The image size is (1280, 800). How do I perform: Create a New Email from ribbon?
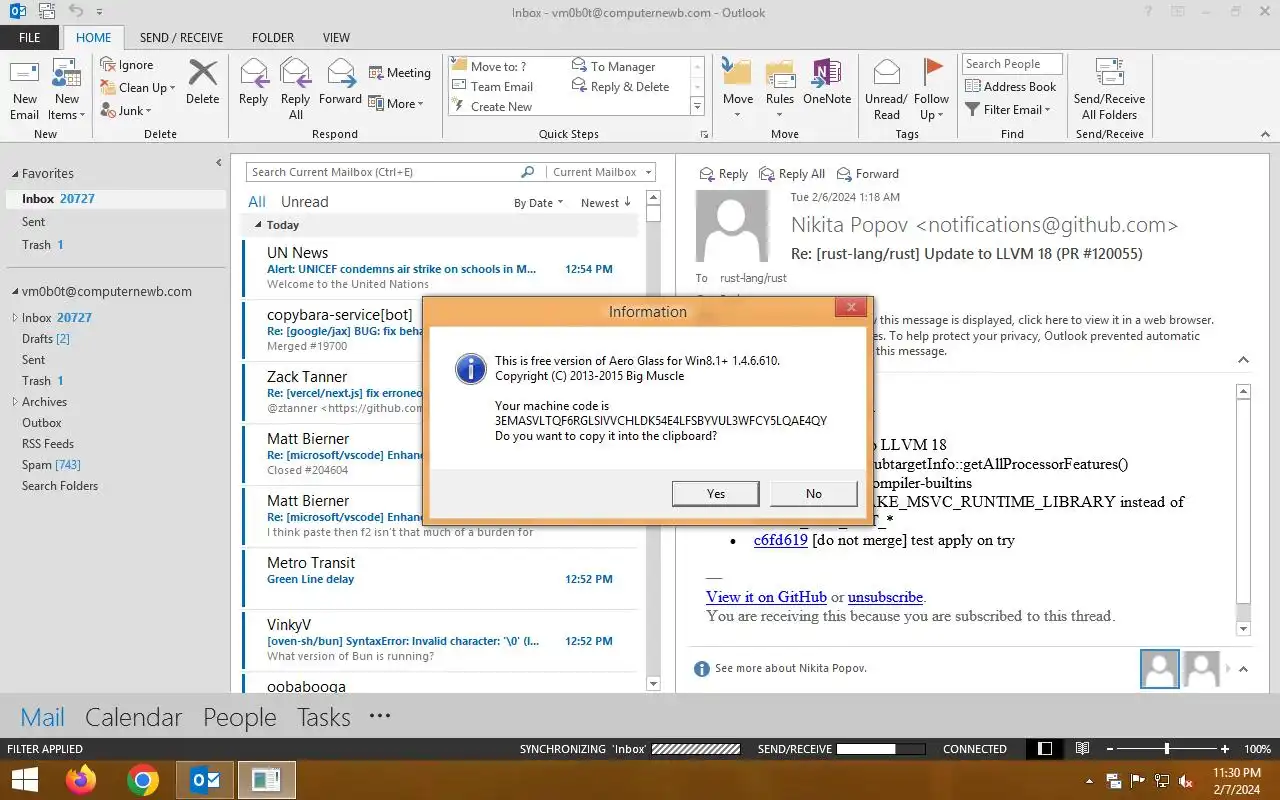(25, 89)
